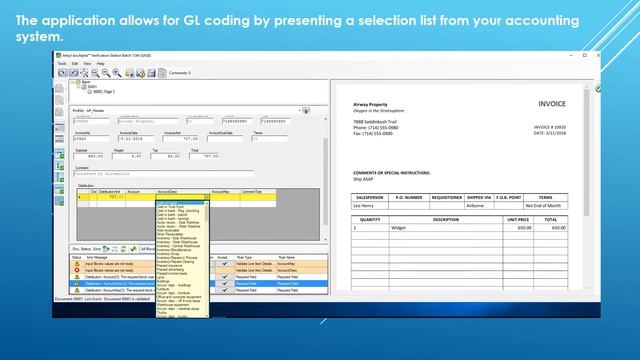
Task: Open the AccountDesc cell dropdown arrow
Action: [207, 197]
